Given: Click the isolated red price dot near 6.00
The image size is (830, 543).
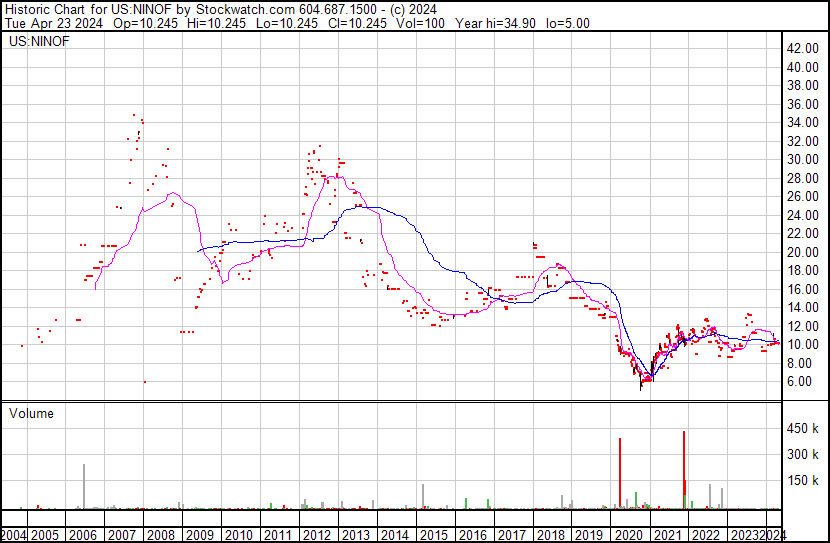Looking at the screenshot, I should 144,381.
